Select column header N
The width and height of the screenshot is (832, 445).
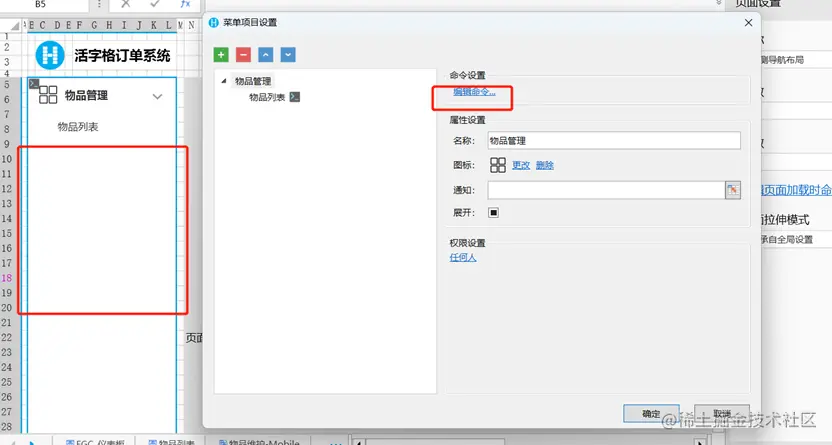tap(192, 25)
